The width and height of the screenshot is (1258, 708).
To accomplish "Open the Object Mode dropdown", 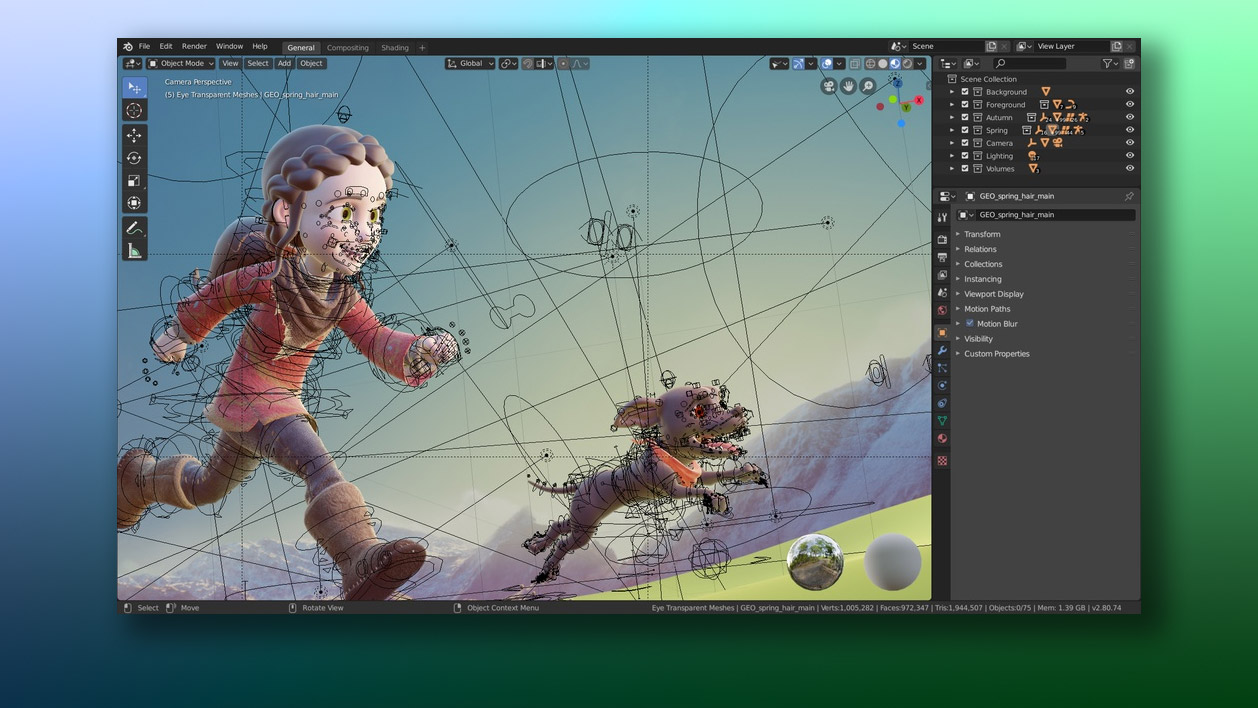I will (181, 63).
